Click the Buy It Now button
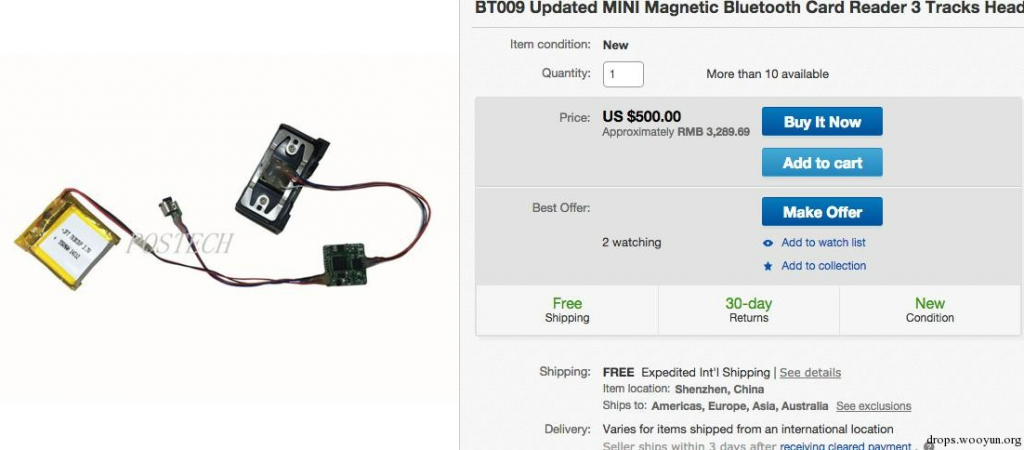Image resolution: width=1024 pixels, height=450 pixels. tap(822, 121)
